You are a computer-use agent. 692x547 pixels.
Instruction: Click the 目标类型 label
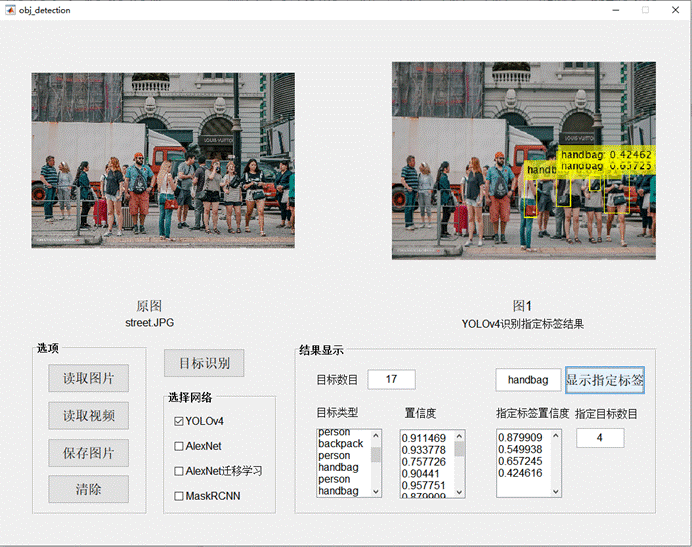(337, 413)
